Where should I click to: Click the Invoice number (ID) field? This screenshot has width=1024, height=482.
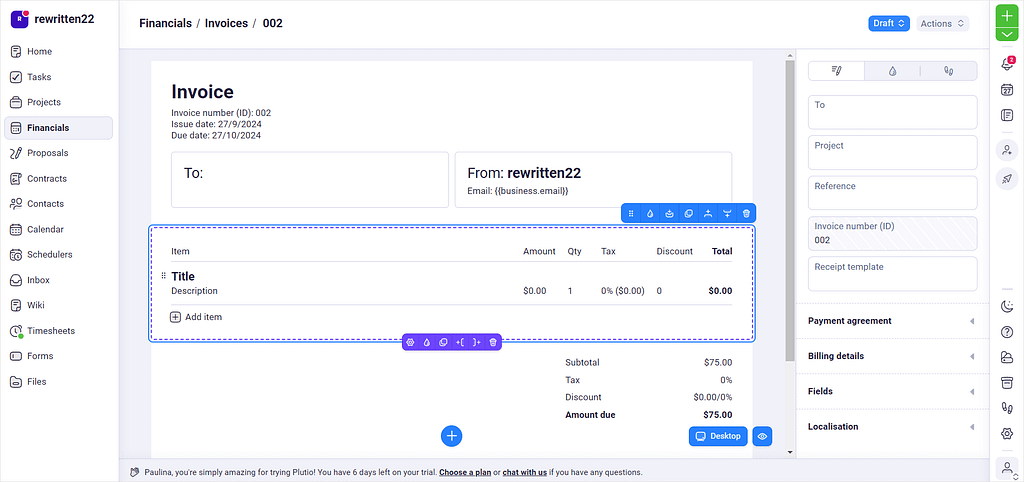coord(893,233)
